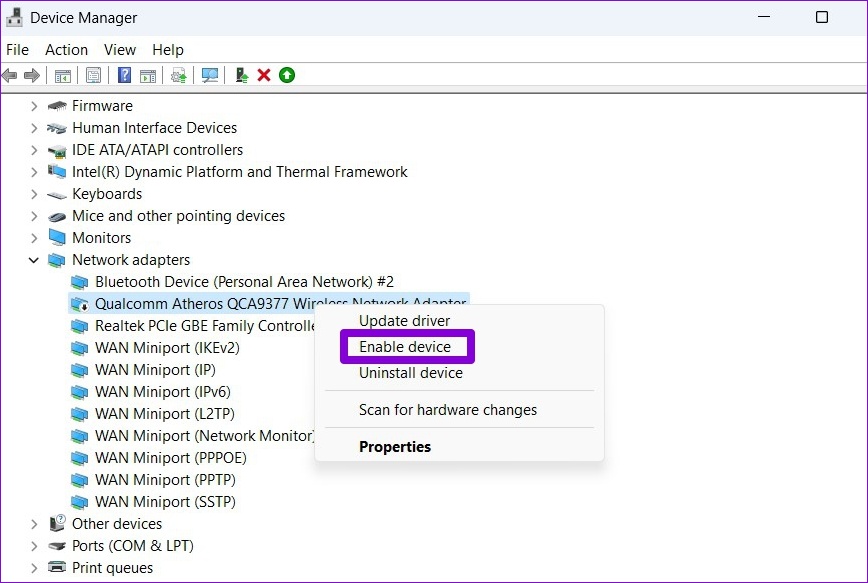Open Properties from the context menu
This screenshot has width=868, height=583.
[x=395, y=447]
